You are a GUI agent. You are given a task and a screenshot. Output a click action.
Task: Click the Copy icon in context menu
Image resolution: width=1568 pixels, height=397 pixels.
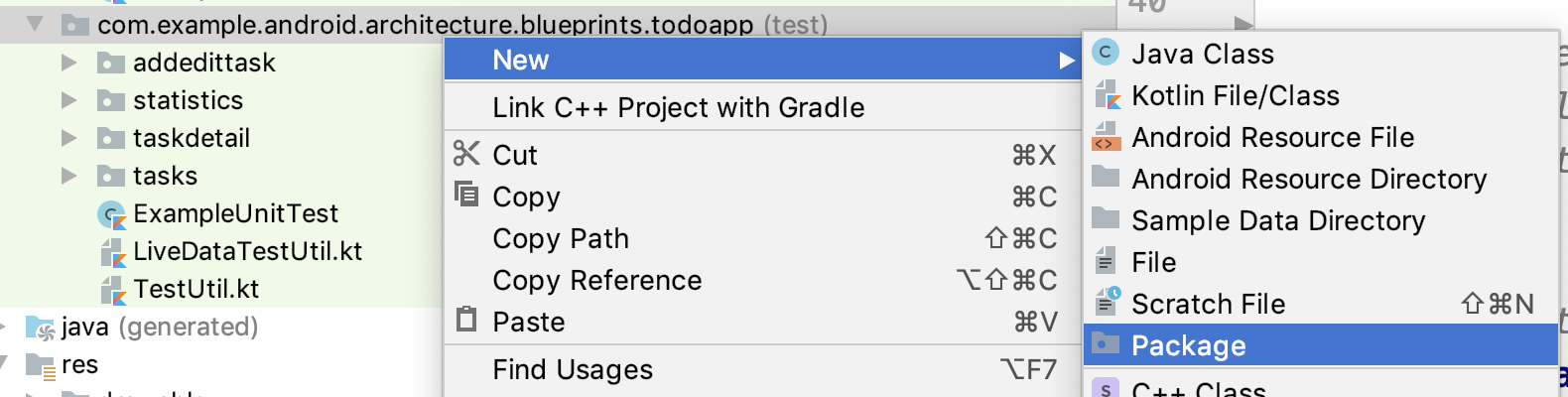pos(465,195)
